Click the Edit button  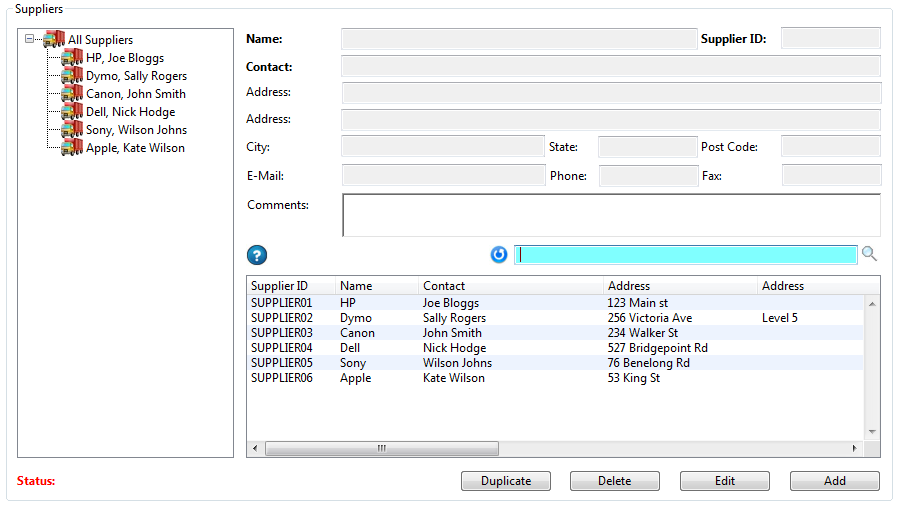pyautogui.click(x=725, y=481)
